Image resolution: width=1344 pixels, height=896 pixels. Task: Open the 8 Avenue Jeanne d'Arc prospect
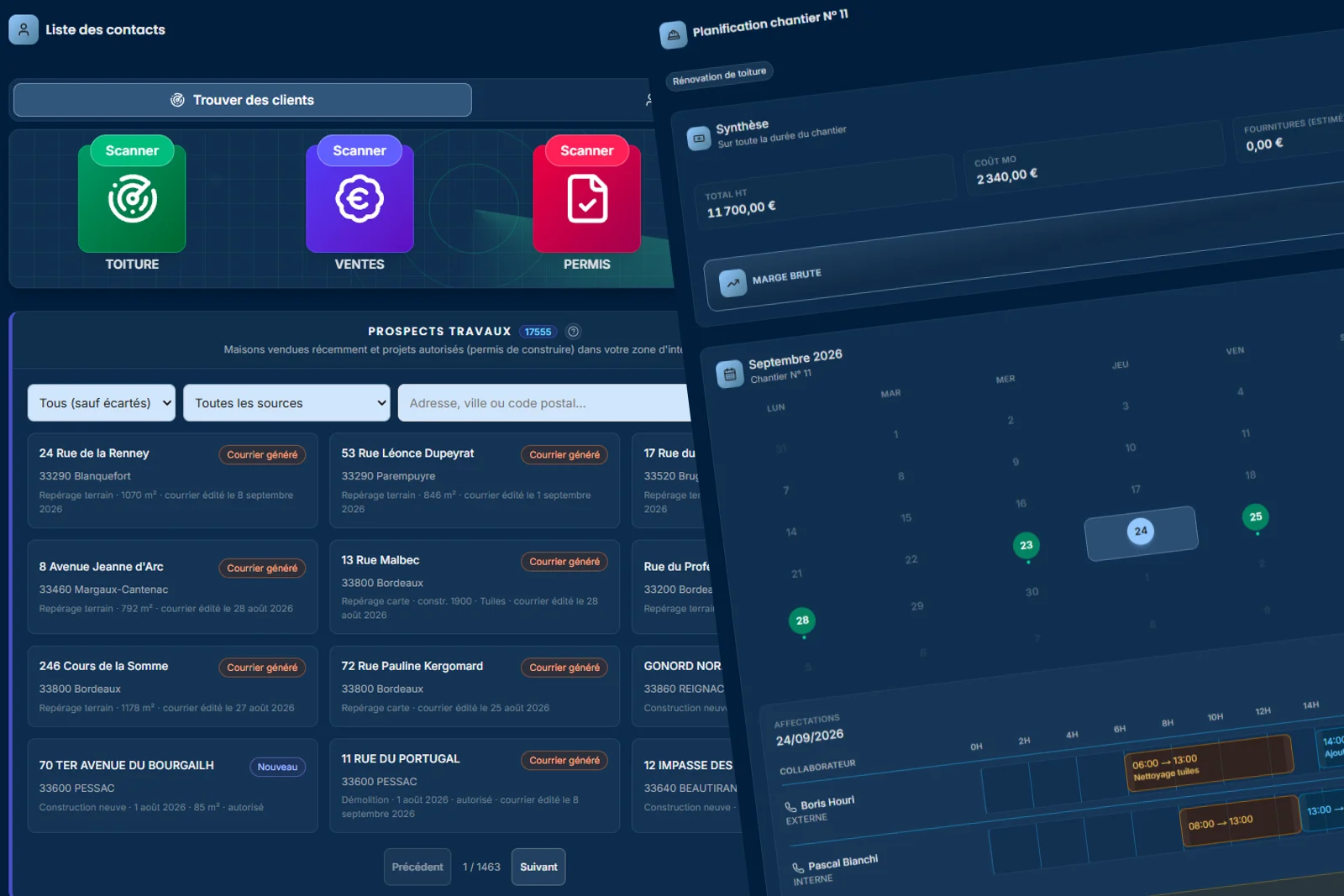tap(173, 587)
